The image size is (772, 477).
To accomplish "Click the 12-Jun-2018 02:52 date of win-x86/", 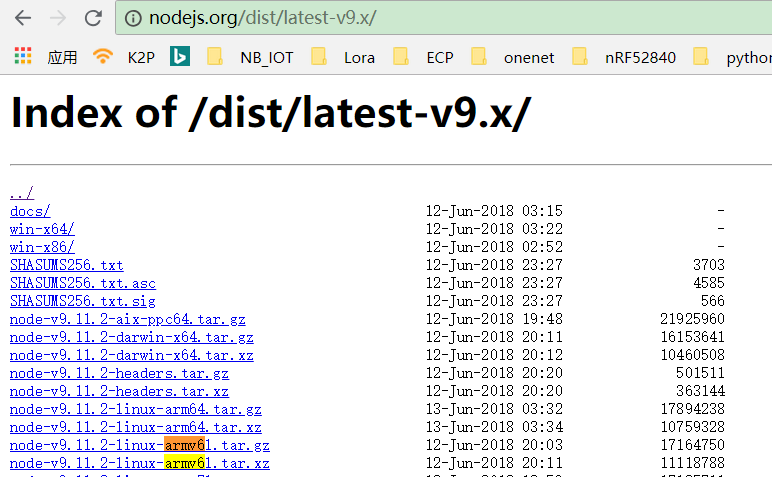I will (x=494, y=247).
